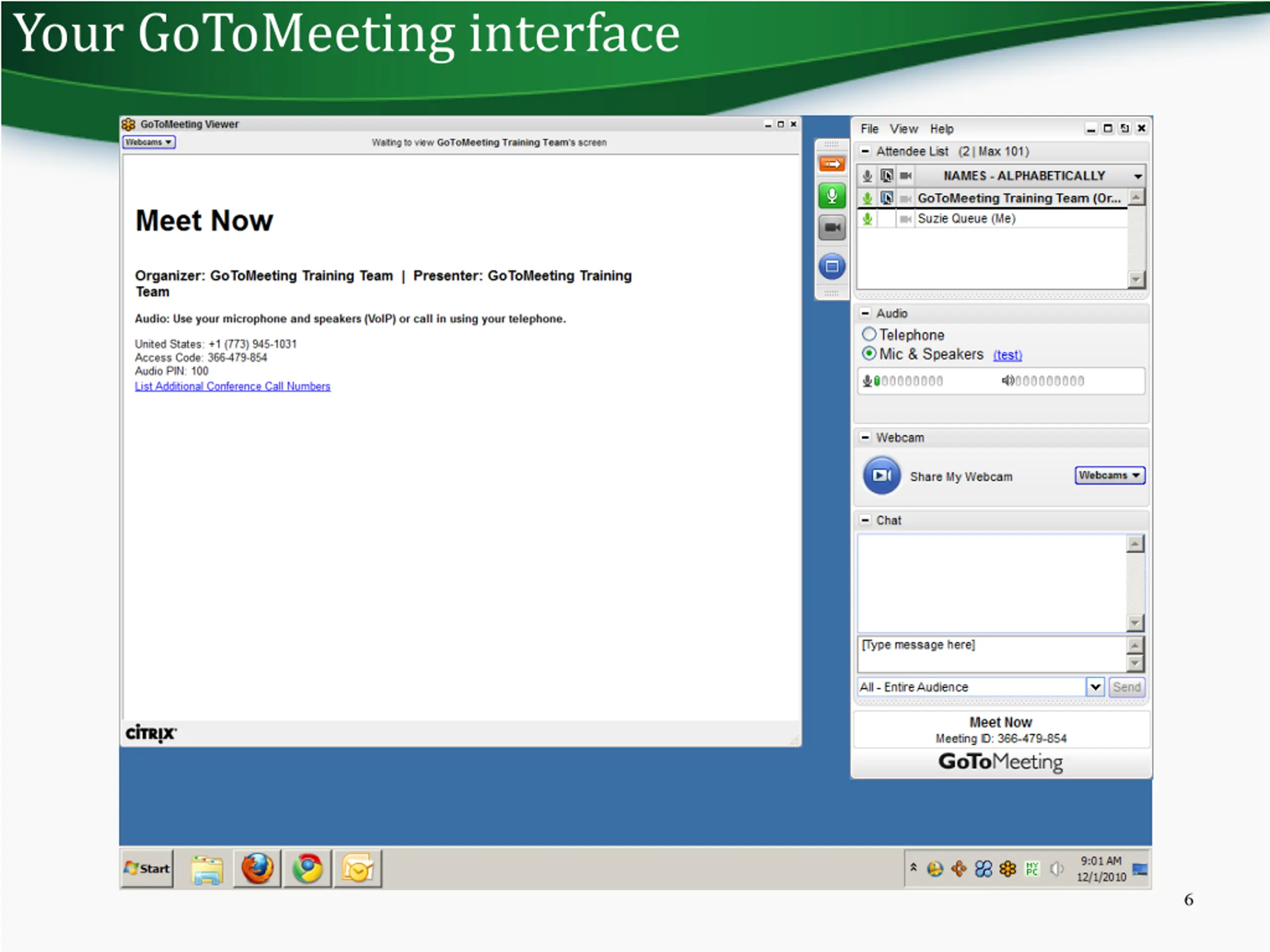Click the Audio PIN: 100 text
Screen dimensions: 1270x952
[x=171, y=371]
